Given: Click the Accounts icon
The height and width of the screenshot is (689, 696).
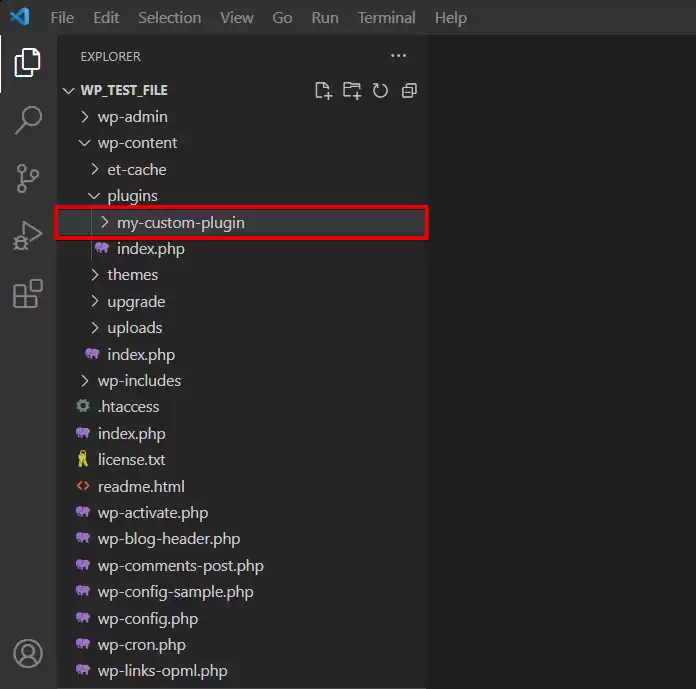Looking at the screenshot, I should 27,653.
